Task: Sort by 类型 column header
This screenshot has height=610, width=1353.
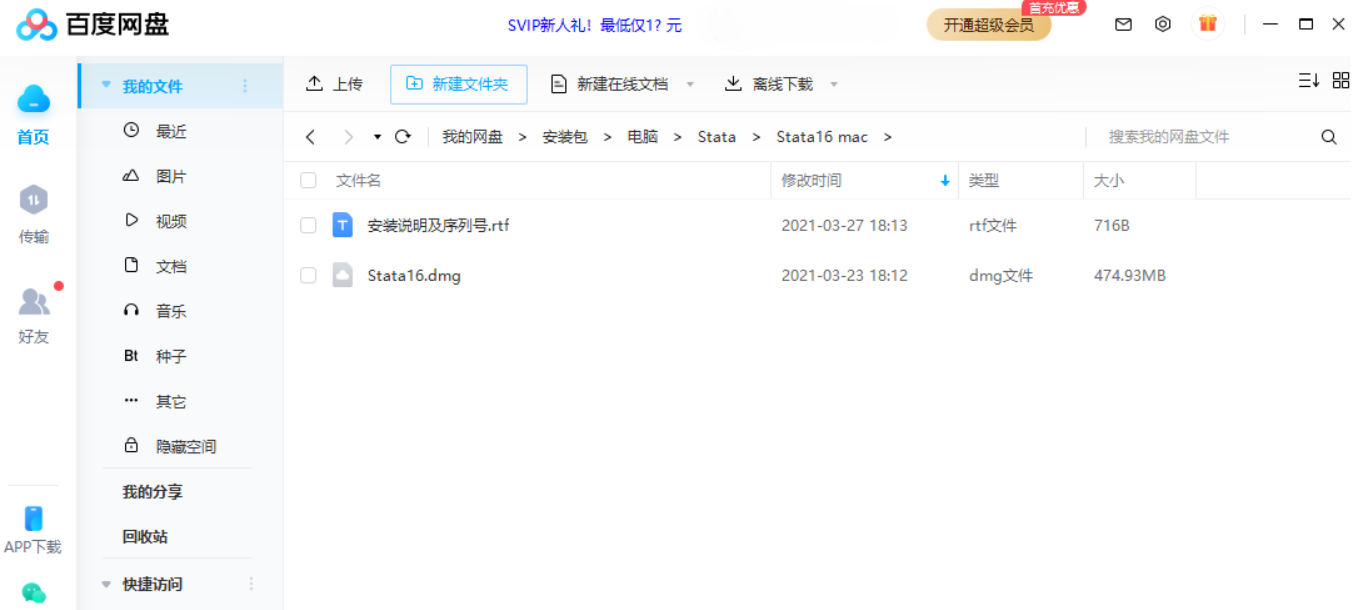Action: tap(984, 180)
